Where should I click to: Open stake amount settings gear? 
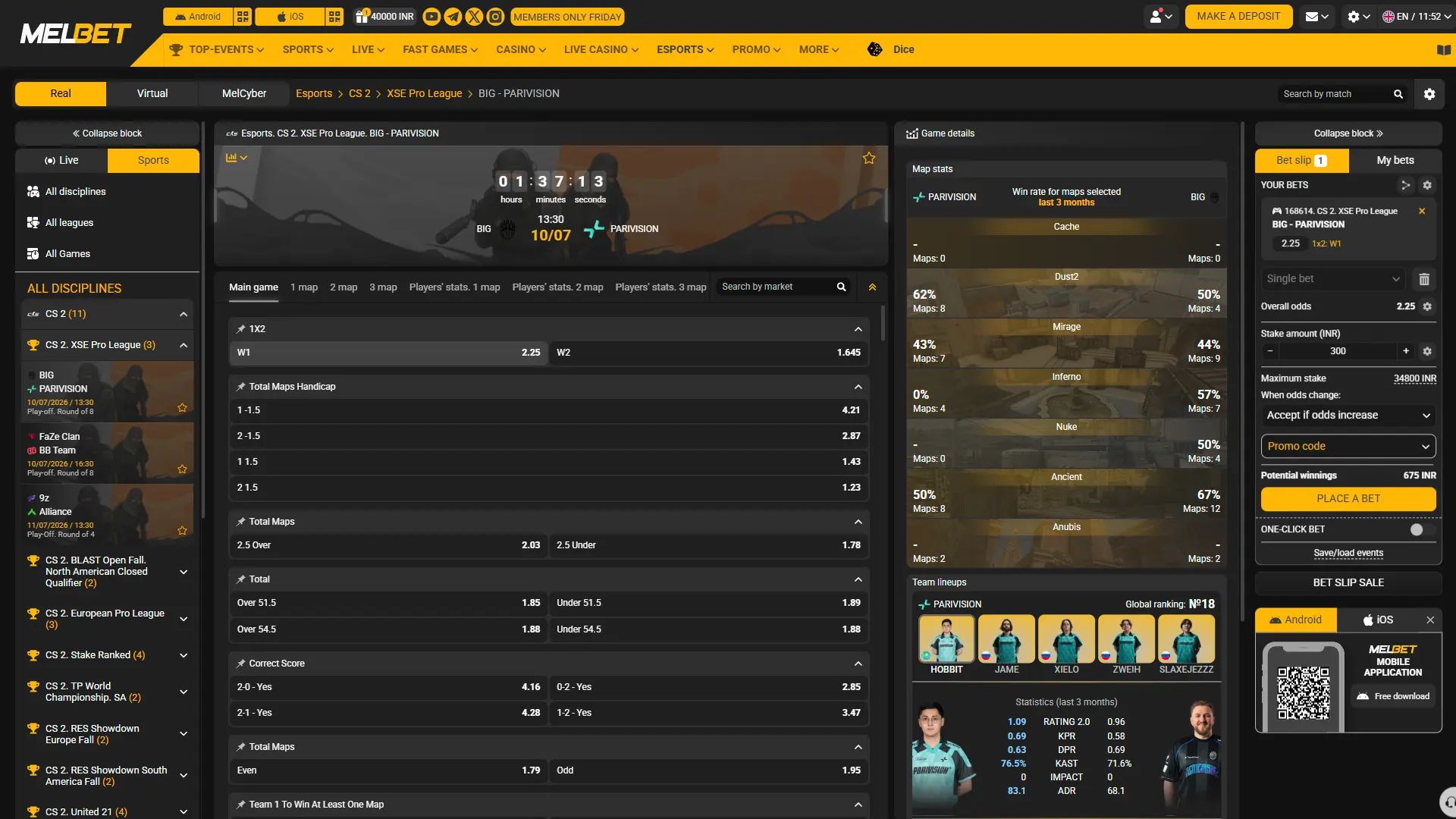(1427, 351)
